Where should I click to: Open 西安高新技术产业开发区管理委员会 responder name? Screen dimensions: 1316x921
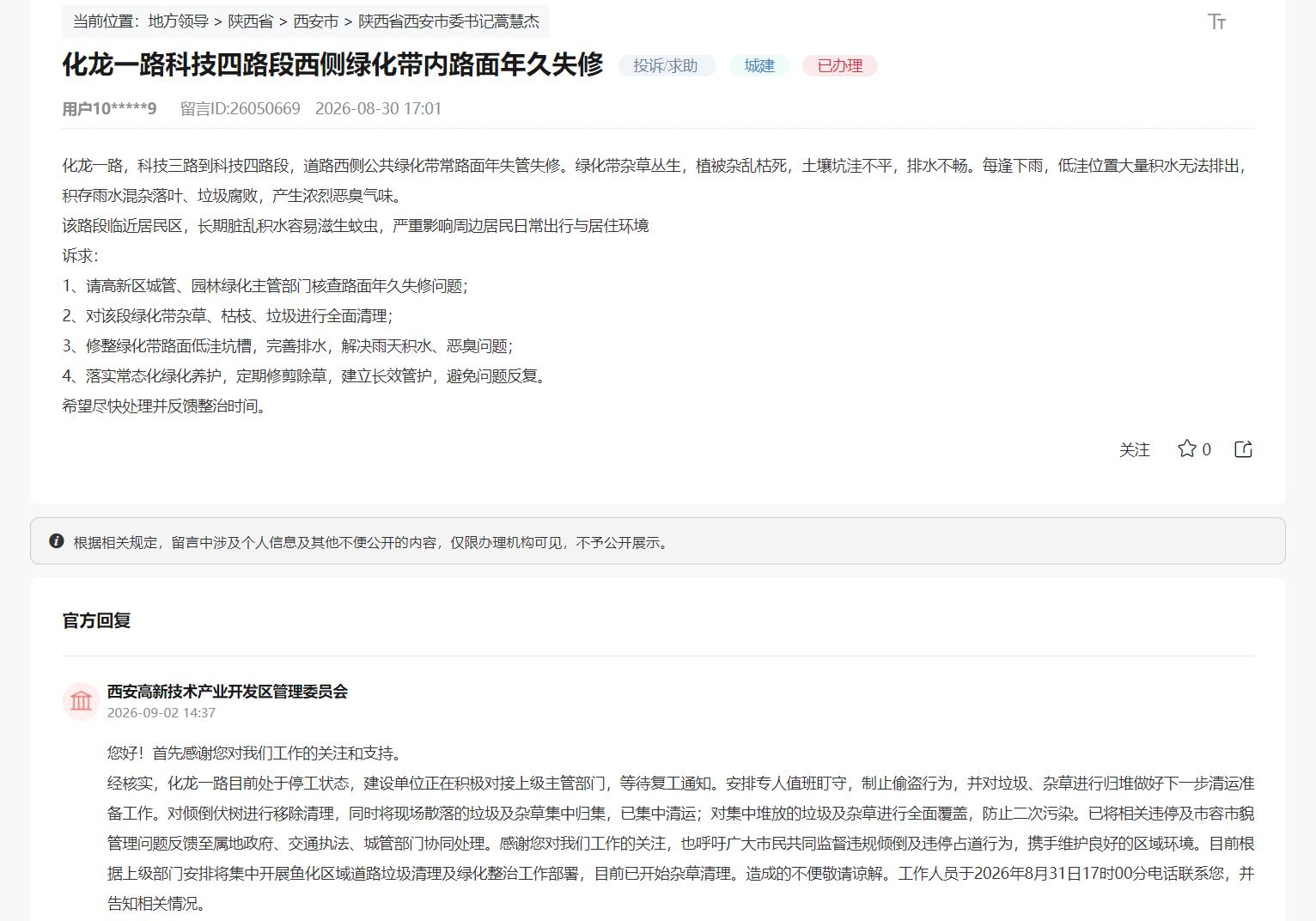[x=228, y=692]
